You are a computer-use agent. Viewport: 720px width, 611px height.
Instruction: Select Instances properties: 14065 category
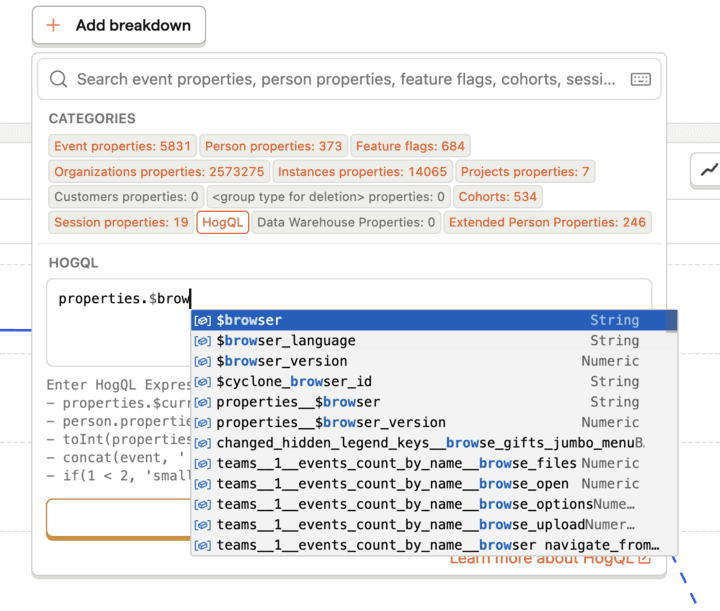(x=362, y=172)
